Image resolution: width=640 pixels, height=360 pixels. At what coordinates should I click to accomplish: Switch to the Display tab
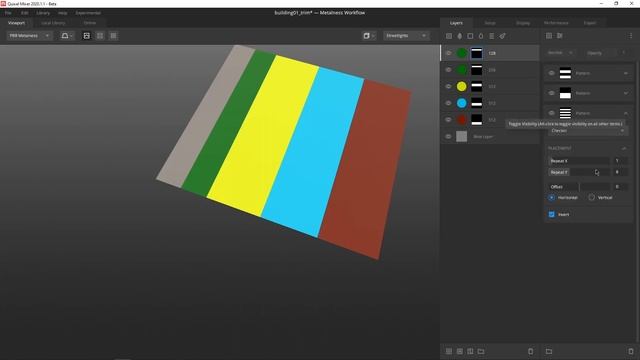pos(523,23)
